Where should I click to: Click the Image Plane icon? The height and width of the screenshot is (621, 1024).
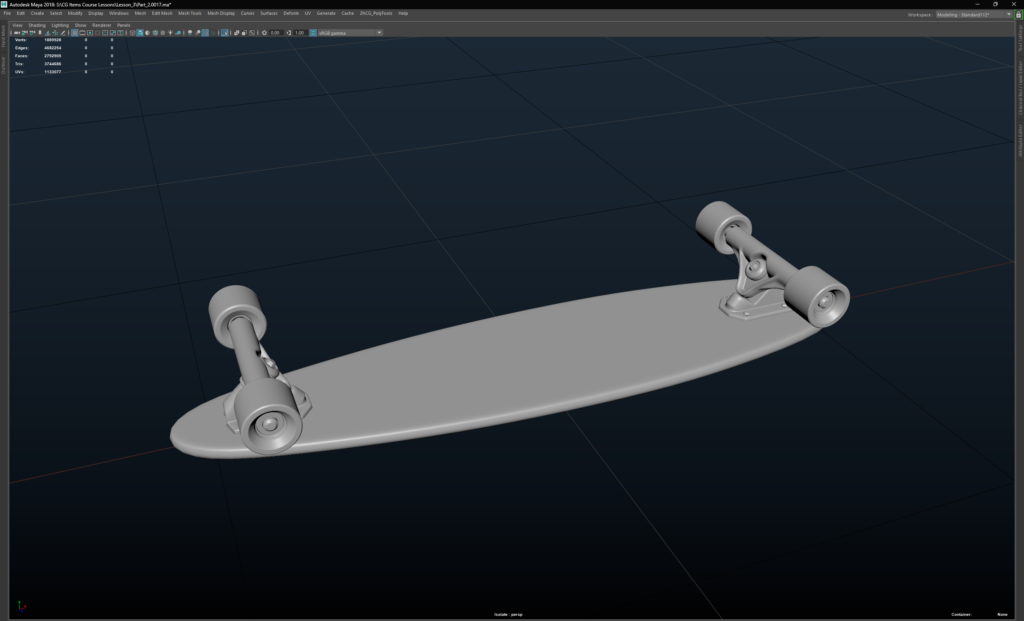point(48,33)
